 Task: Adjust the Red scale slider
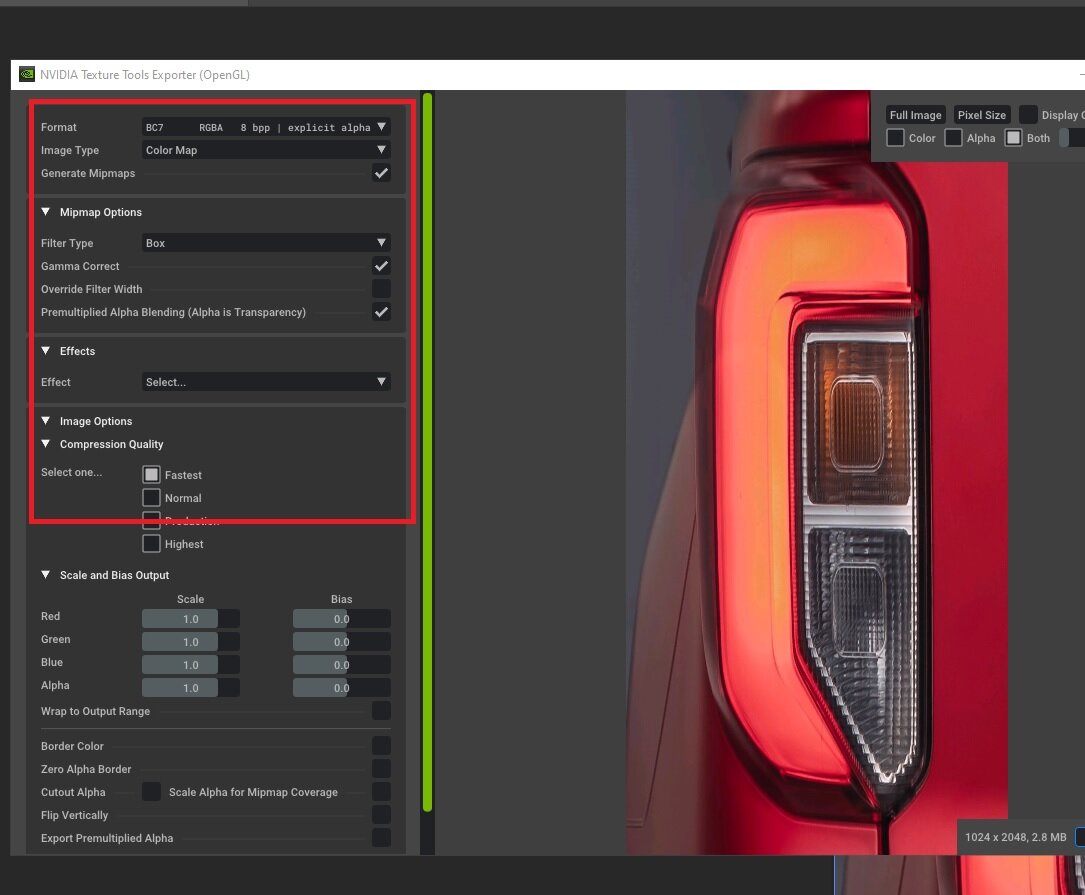pyautogui.click(x=190, y=619)
